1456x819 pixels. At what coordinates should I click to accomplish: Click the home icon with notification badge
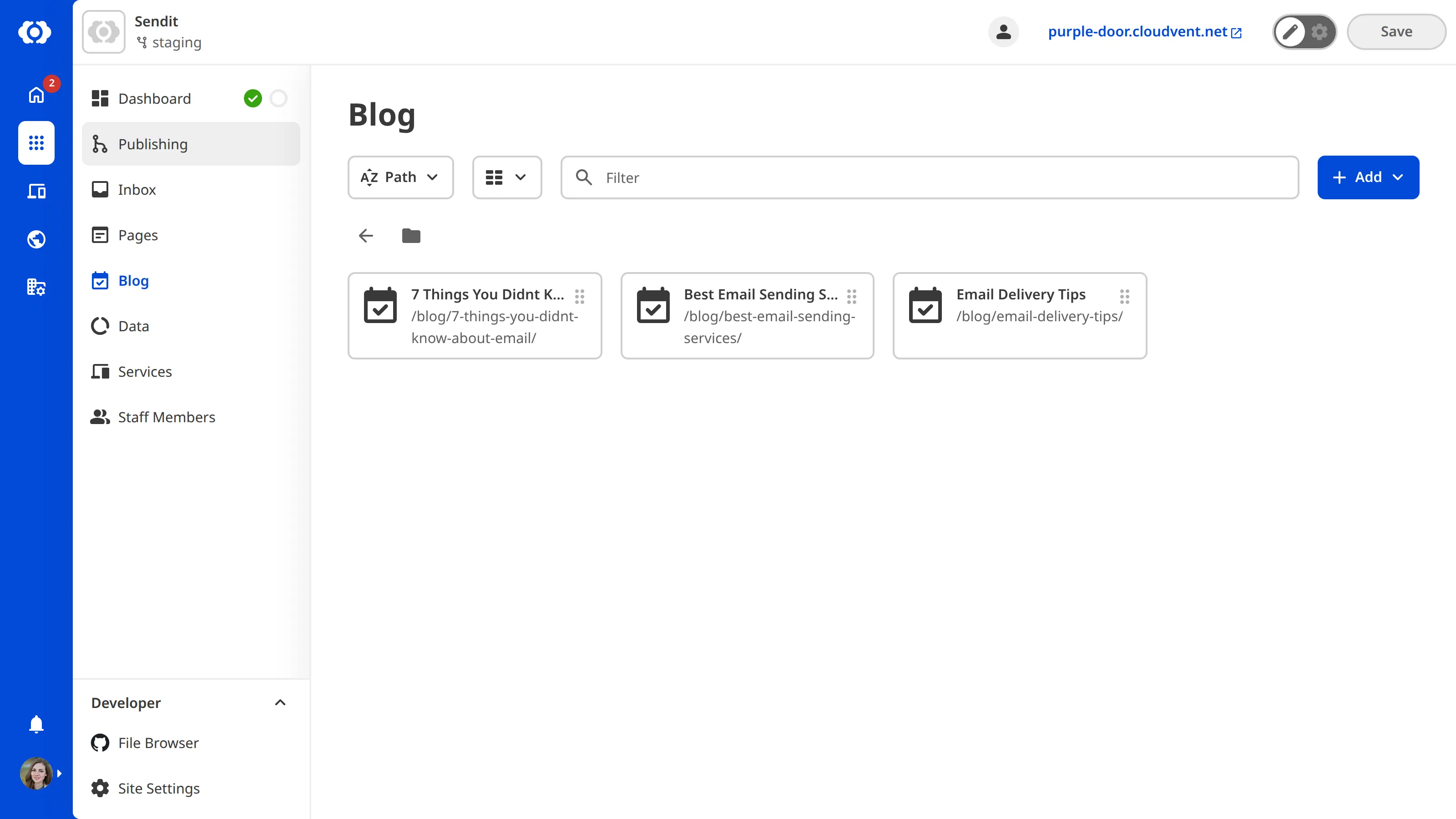pyautogui.click(x=36, y=94)
